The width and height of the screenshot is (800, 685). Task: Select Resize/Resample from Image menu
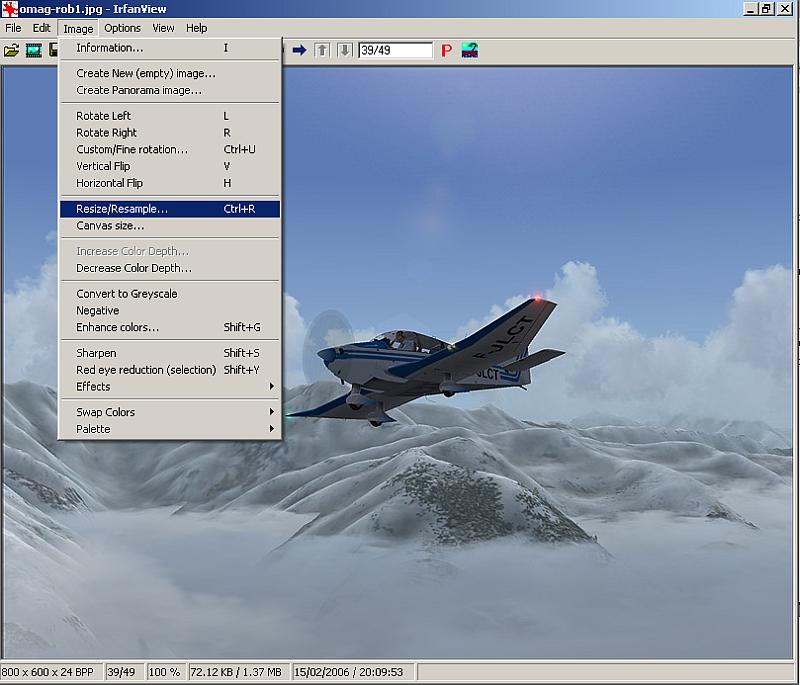tap(122, 209)
